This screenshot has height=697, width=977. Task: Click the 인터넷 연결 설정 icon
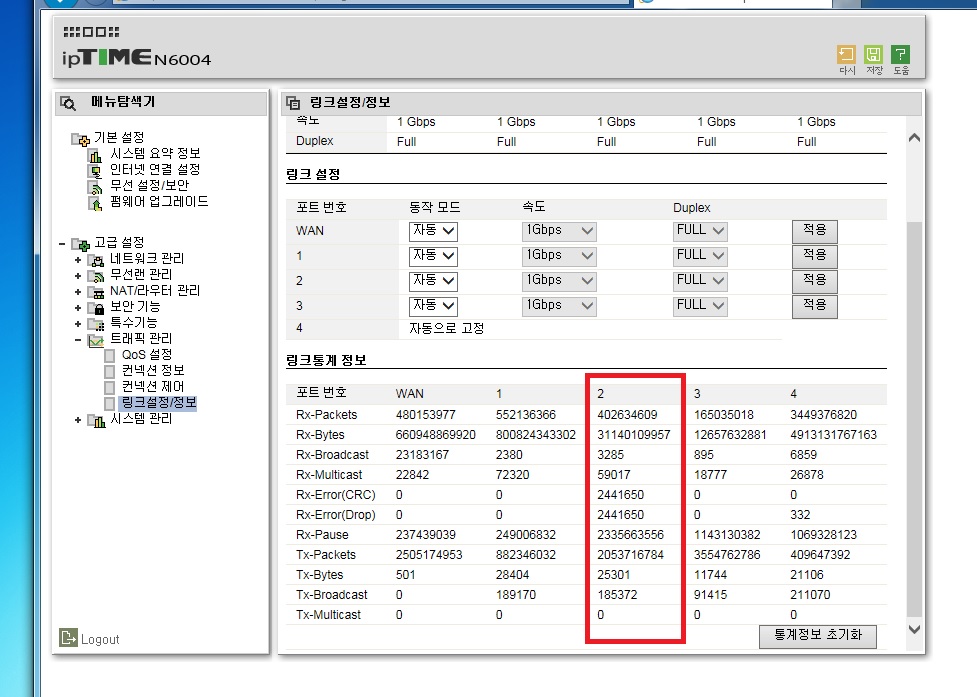[x=95, y=171]
